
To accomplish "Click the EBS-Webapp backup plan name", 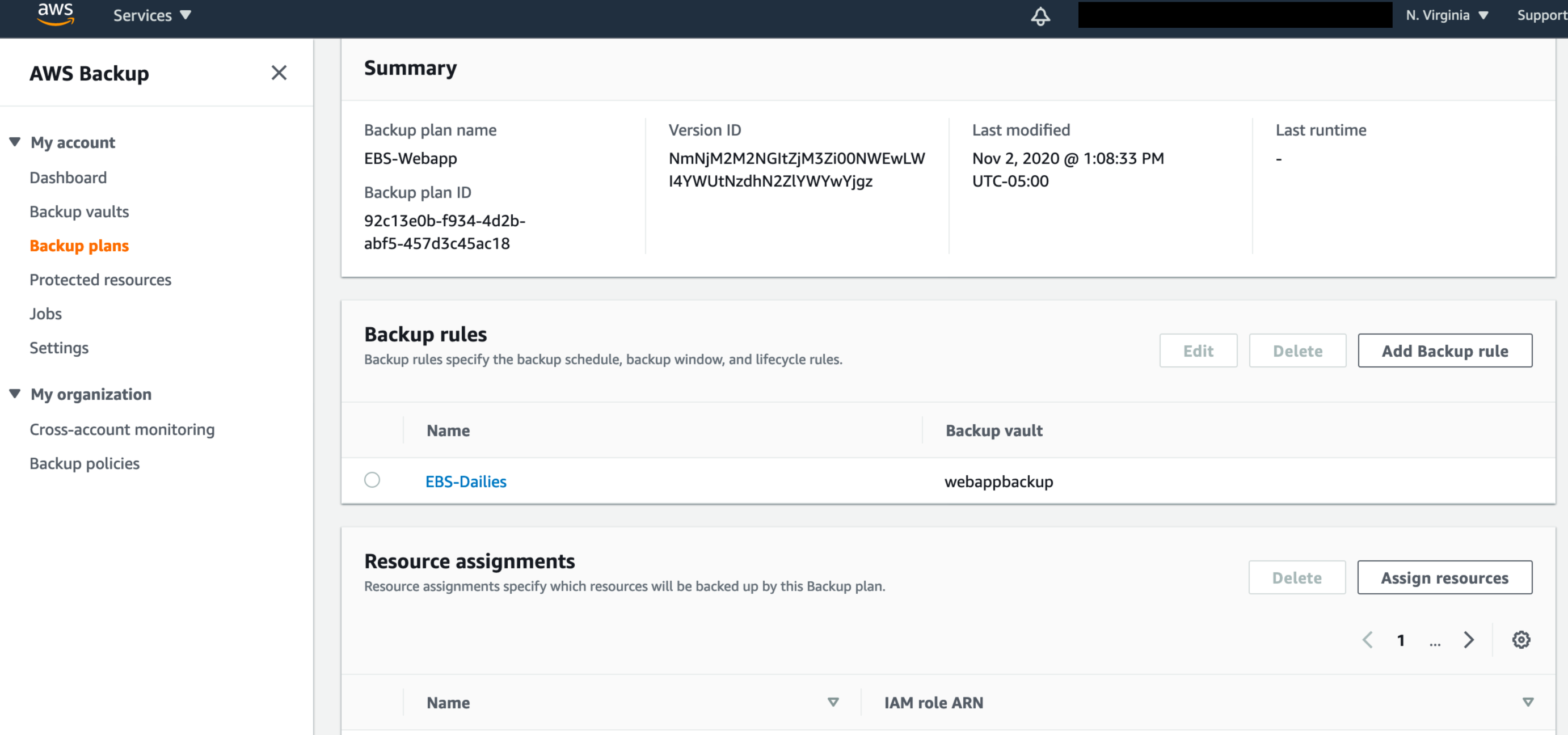I will coord(410,158).
